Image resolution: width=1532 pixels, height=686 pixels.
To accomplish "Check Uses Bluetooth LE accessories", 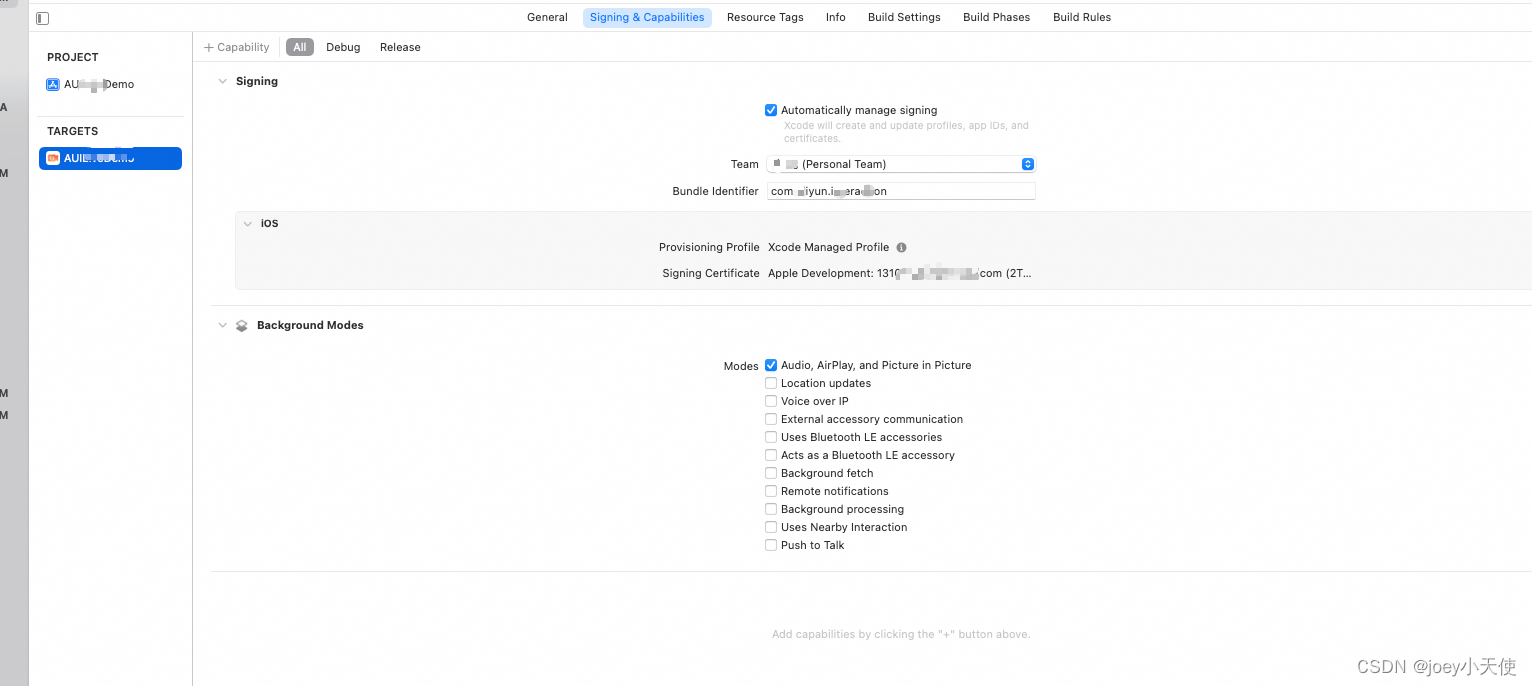I will click(771, 437).
